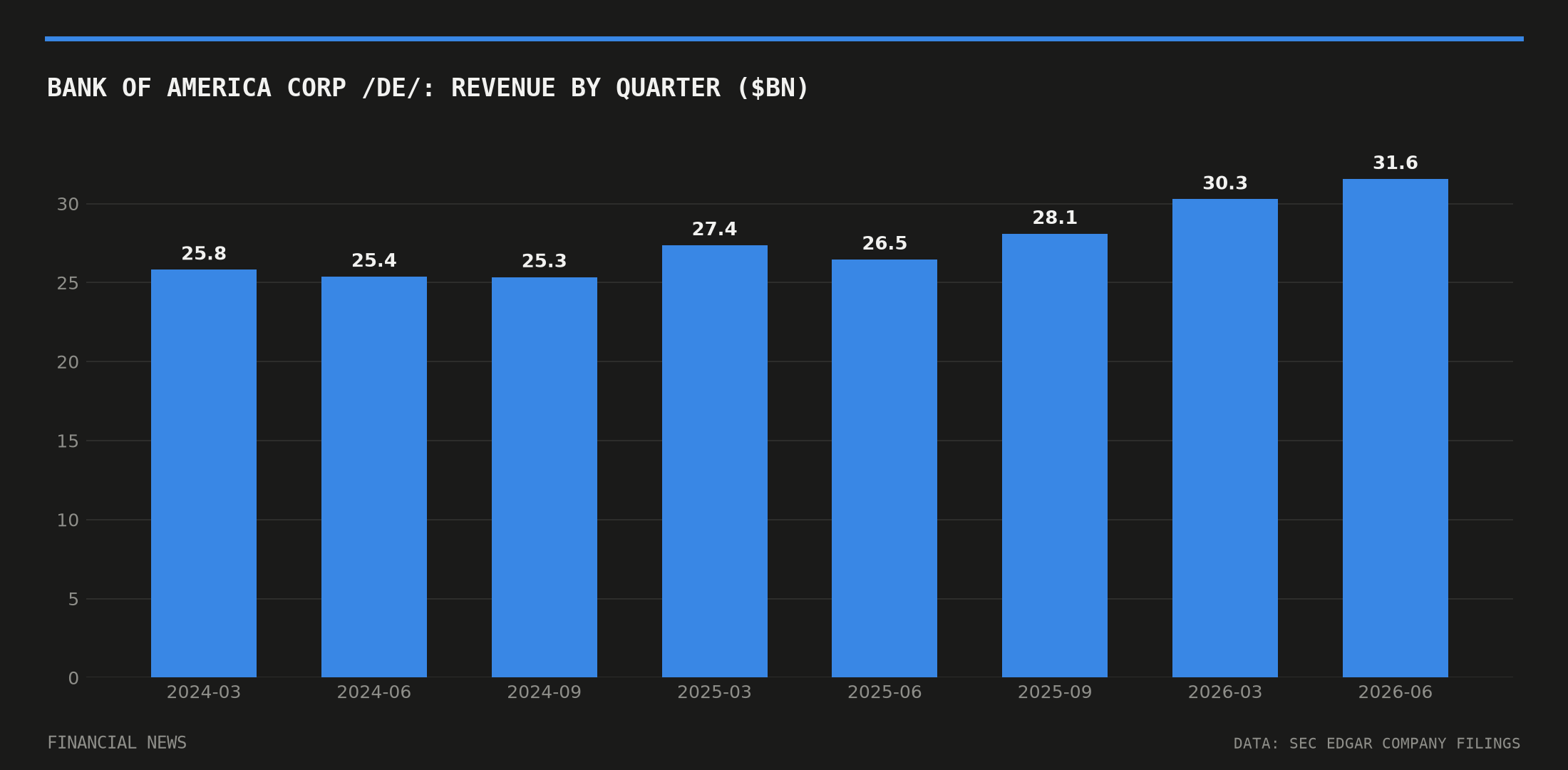Click the y-axis tick label 30
This screenshot has width=1568, height=770.
(x=68, y=205)
